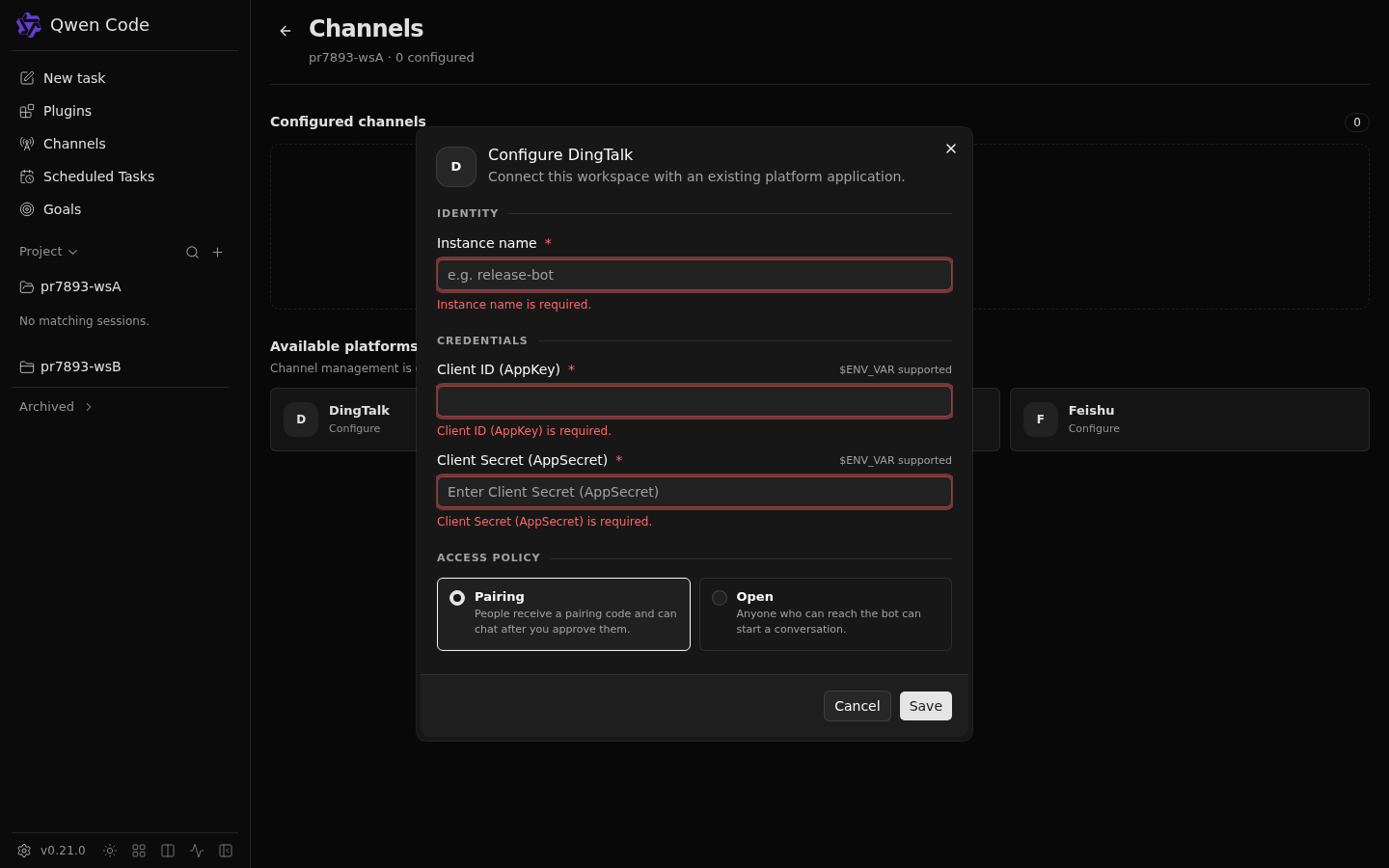This screenshot has width=1389, height=868.
Task: Click 'Instance name is required.' error text
Action: pyautogui.click(x=514, y=305)
